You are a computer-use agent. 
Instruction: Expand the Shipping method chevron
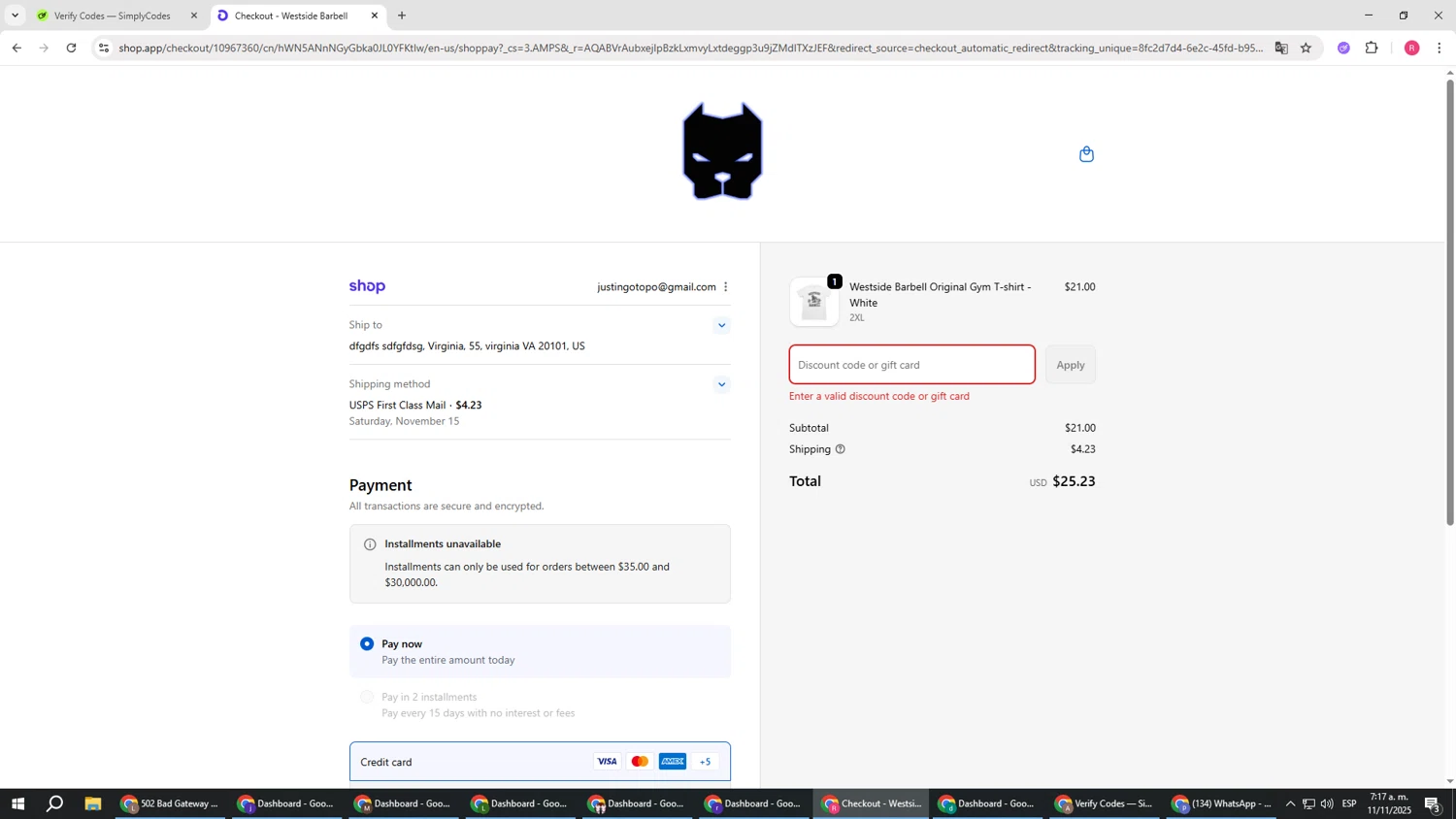pos(721,385)
